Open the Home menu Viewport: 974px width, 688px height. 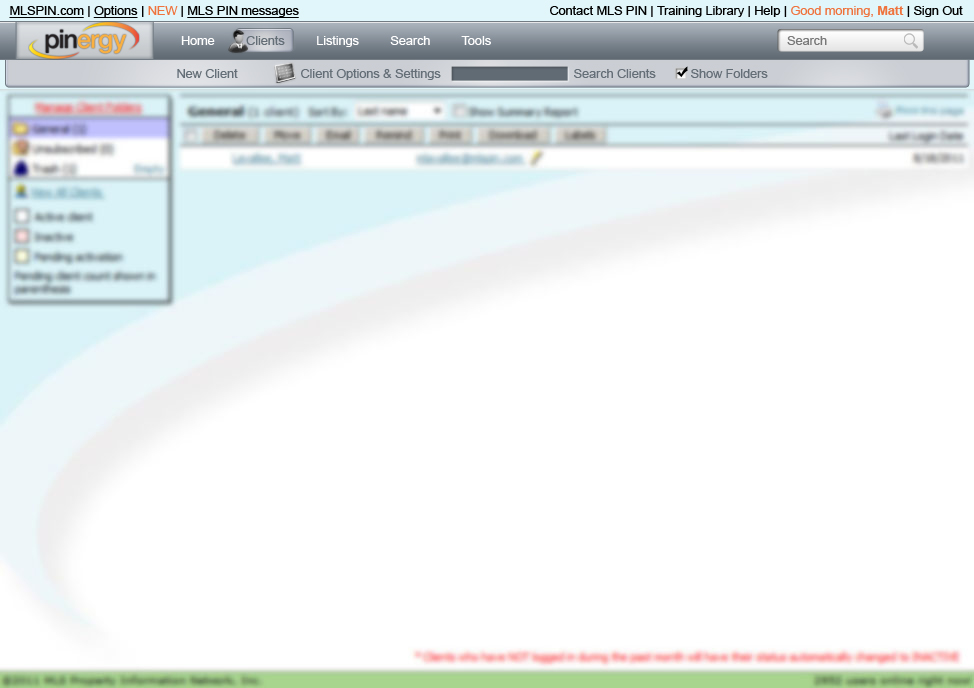[x=198, y=40]
